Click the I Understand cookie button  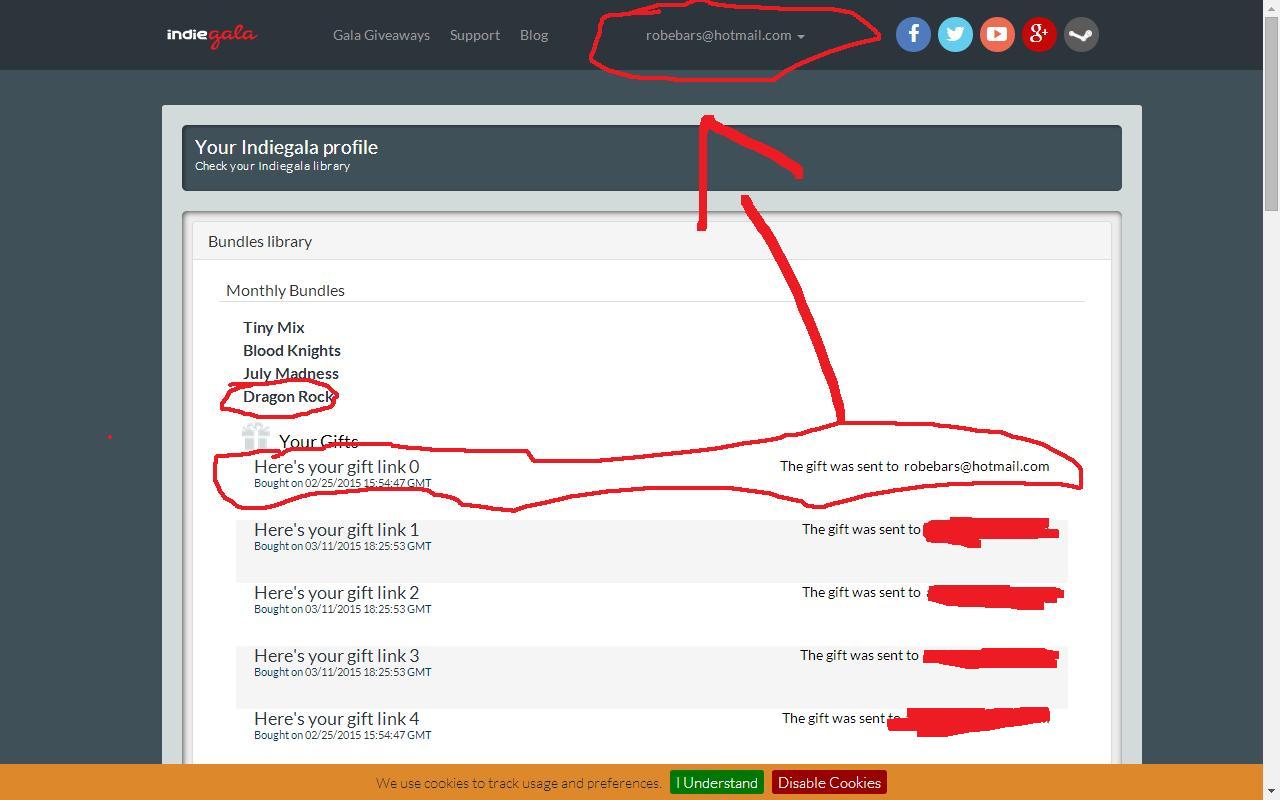click(x=717, y=782)
